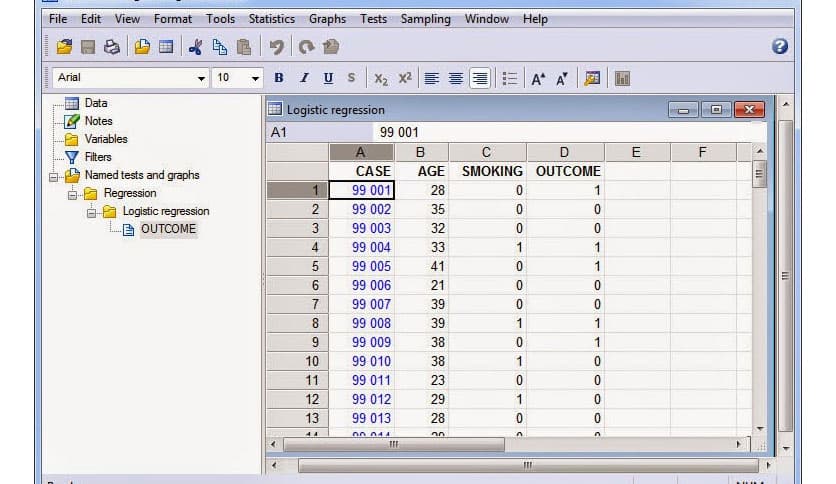Open the View menu
Image resolution: width=836 pixels, height=484 pixels.
tap(127, 19)
